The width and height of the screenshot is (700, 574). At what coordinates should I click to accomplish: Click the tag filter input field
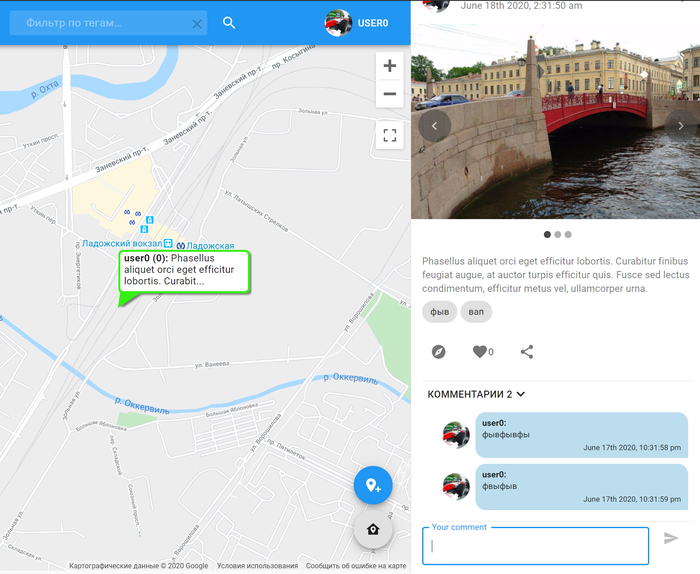click(x=100, y=23)
